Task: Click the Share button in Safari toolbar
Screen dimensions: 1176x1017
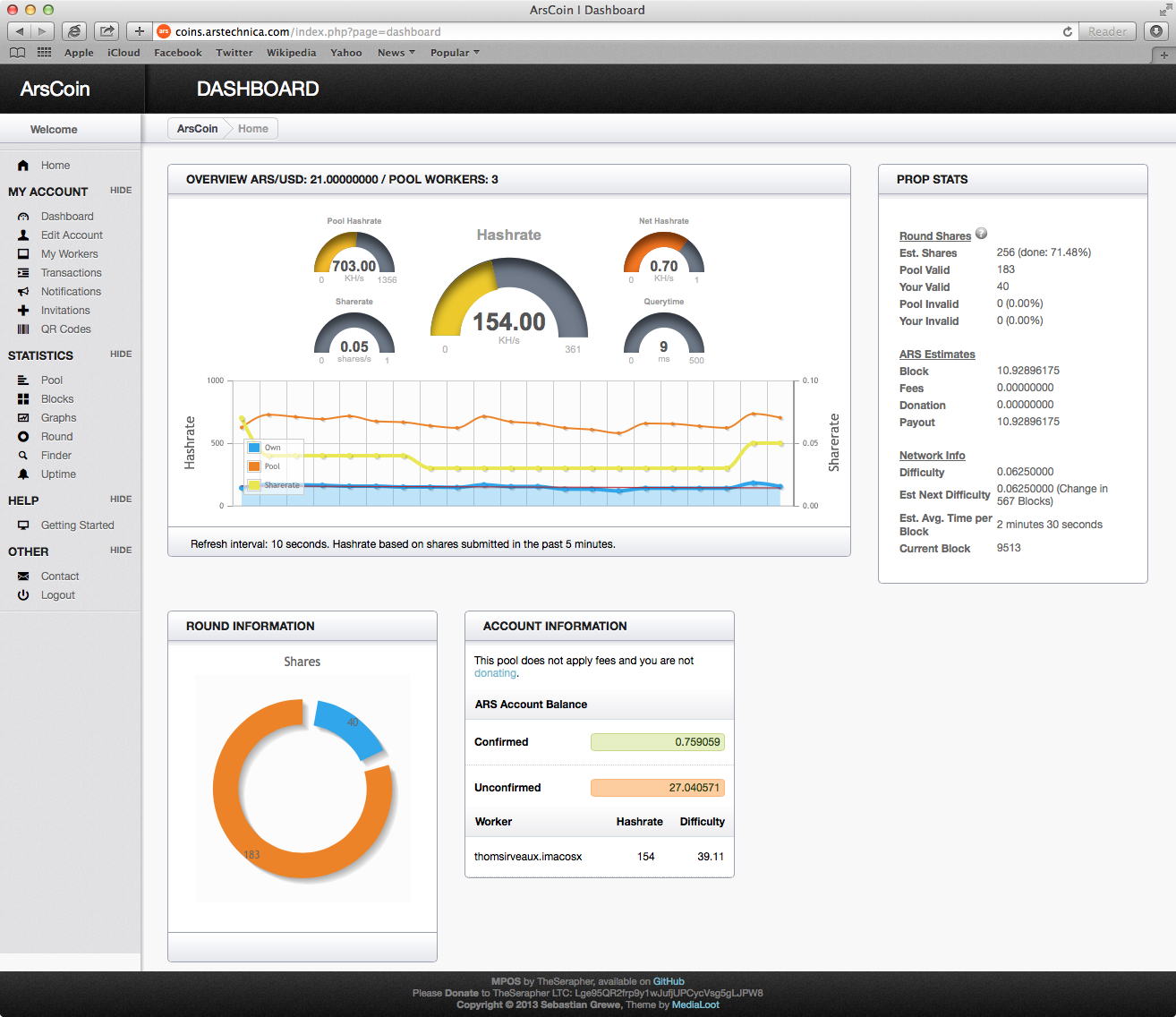Action: 107,31
